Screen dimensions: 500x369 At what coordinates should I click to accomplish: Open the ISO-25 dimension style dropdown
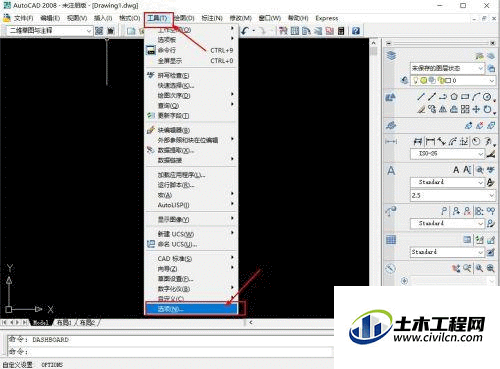[x=447, y=154]
